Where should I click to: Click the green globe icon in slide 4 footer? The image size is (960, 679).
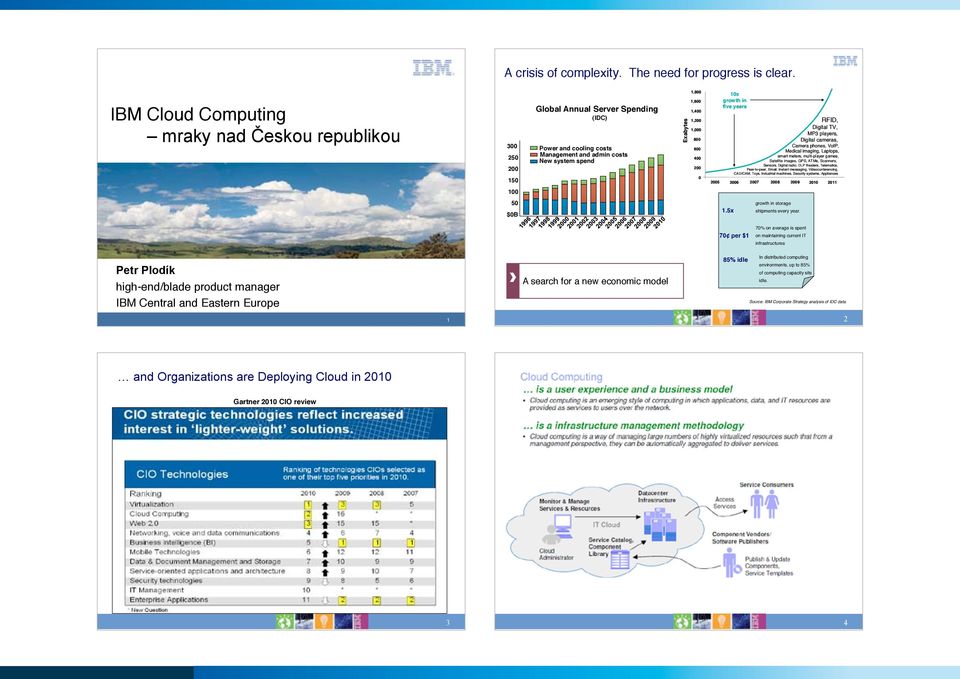(x=682, y=621)
